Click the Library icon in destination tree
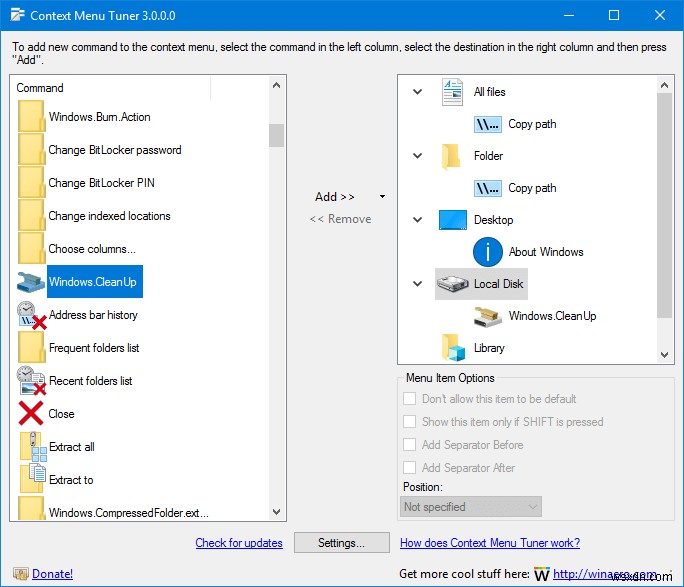This screenshot has width=684, height=587. (453, 348)
